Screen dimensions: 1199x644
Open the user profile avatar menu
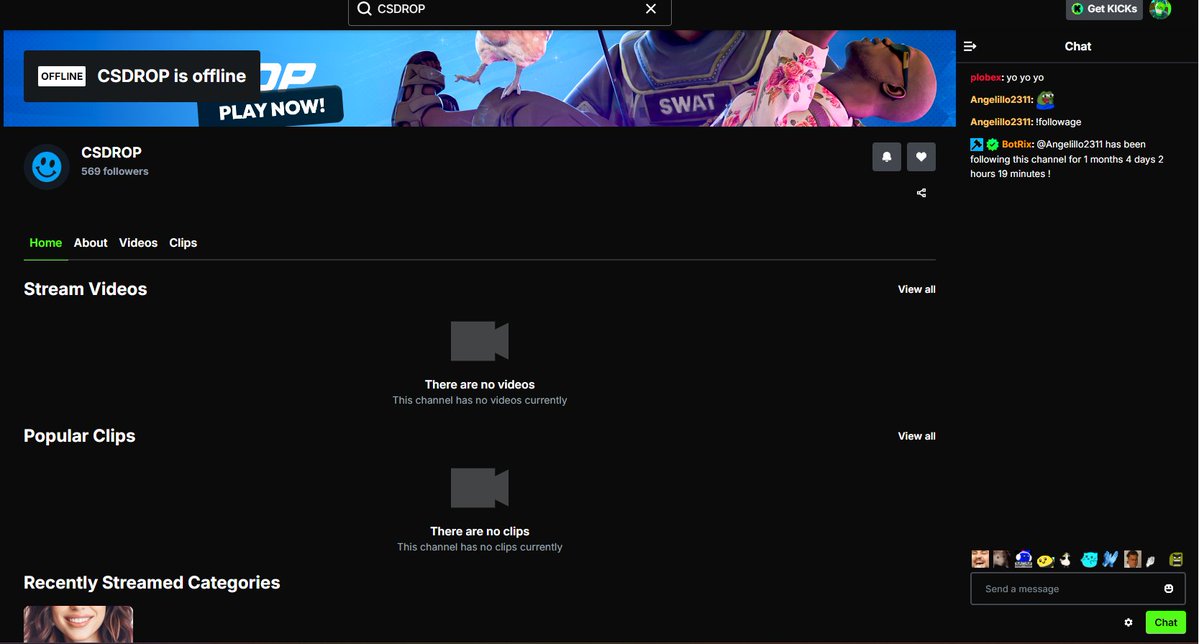coord(1160,8)
